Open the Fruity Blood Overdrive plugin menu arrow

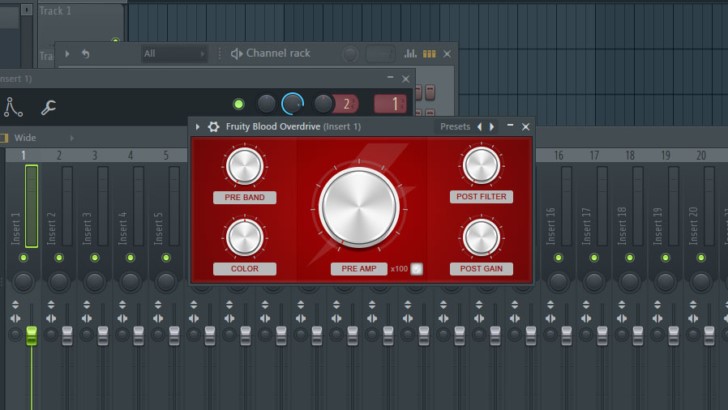pos(197,127)
